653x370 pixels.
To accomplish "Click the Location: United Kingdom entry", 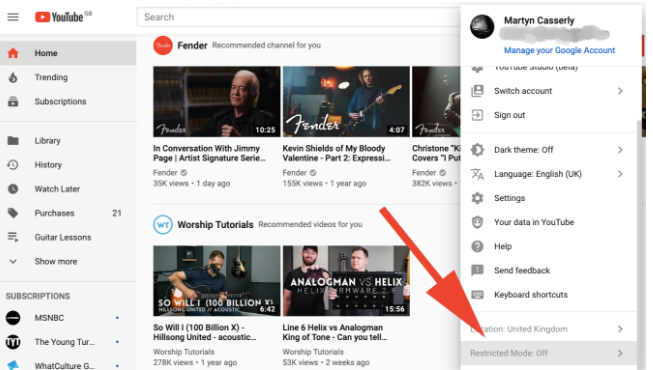I will pos(548,329).
